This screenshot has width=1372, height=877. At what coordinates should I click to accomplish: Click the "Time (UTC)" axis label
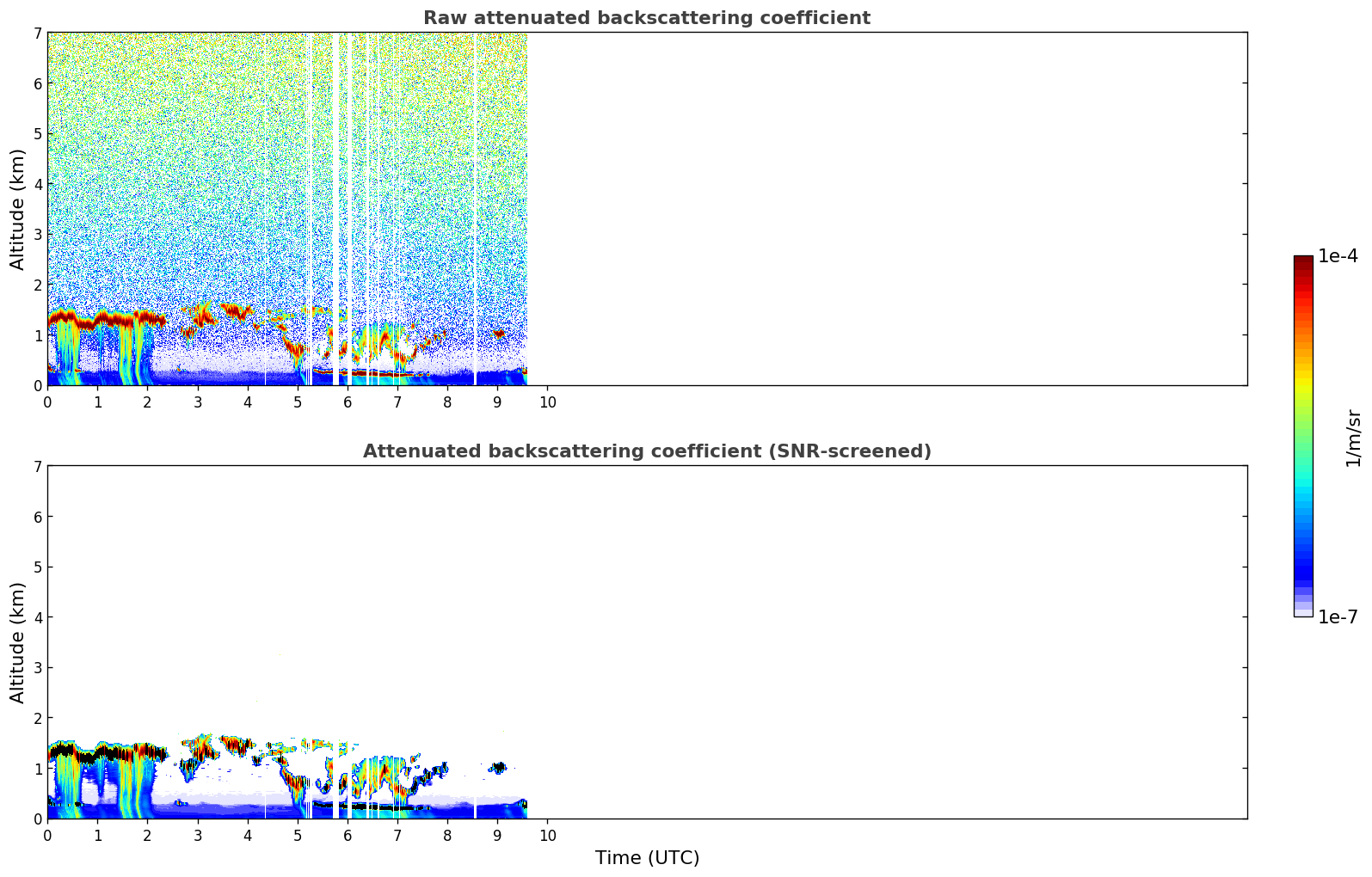coord(647,858)
